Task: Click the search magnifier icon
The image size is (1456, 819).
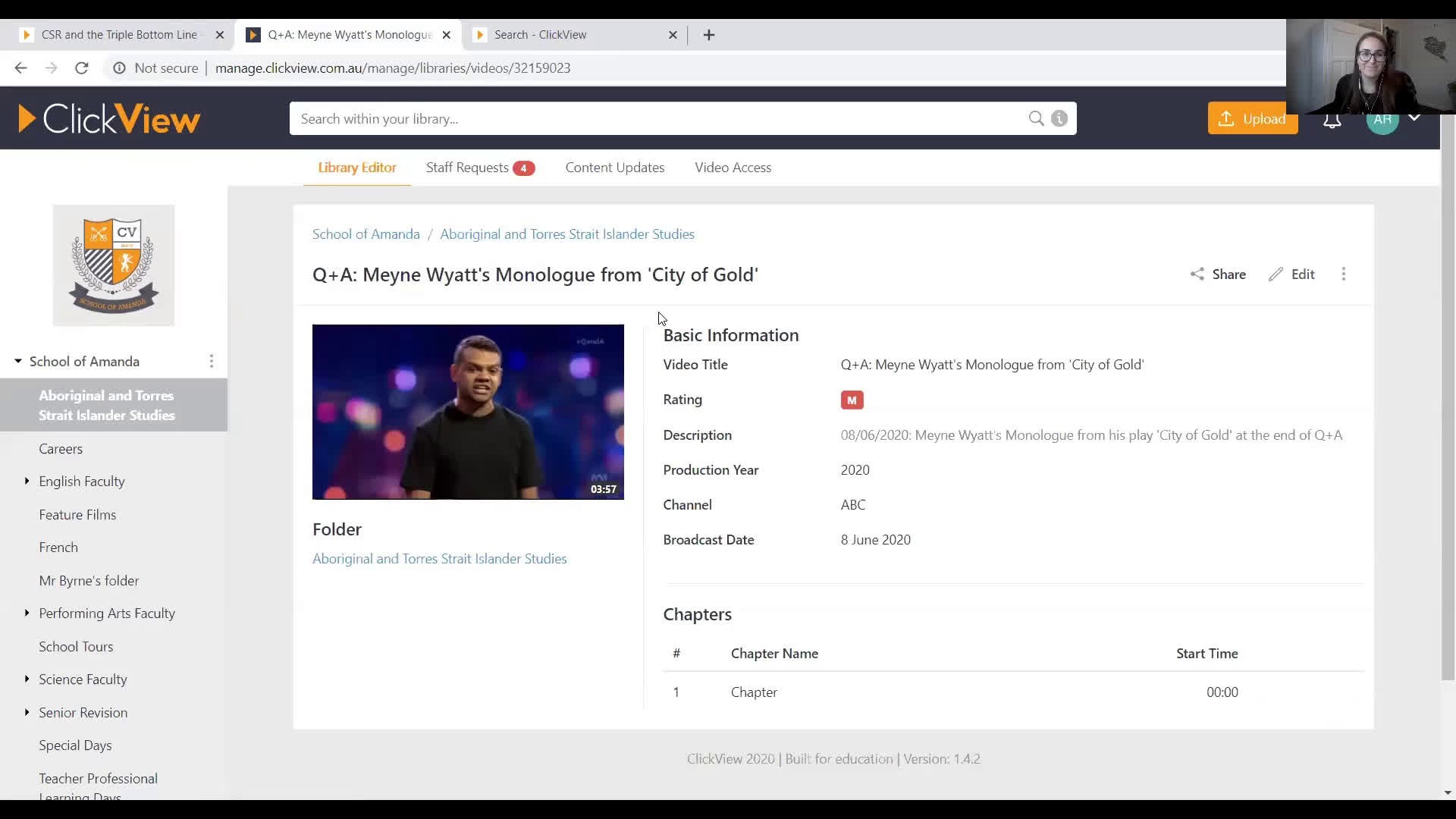Action: (x=1036, y=118)
